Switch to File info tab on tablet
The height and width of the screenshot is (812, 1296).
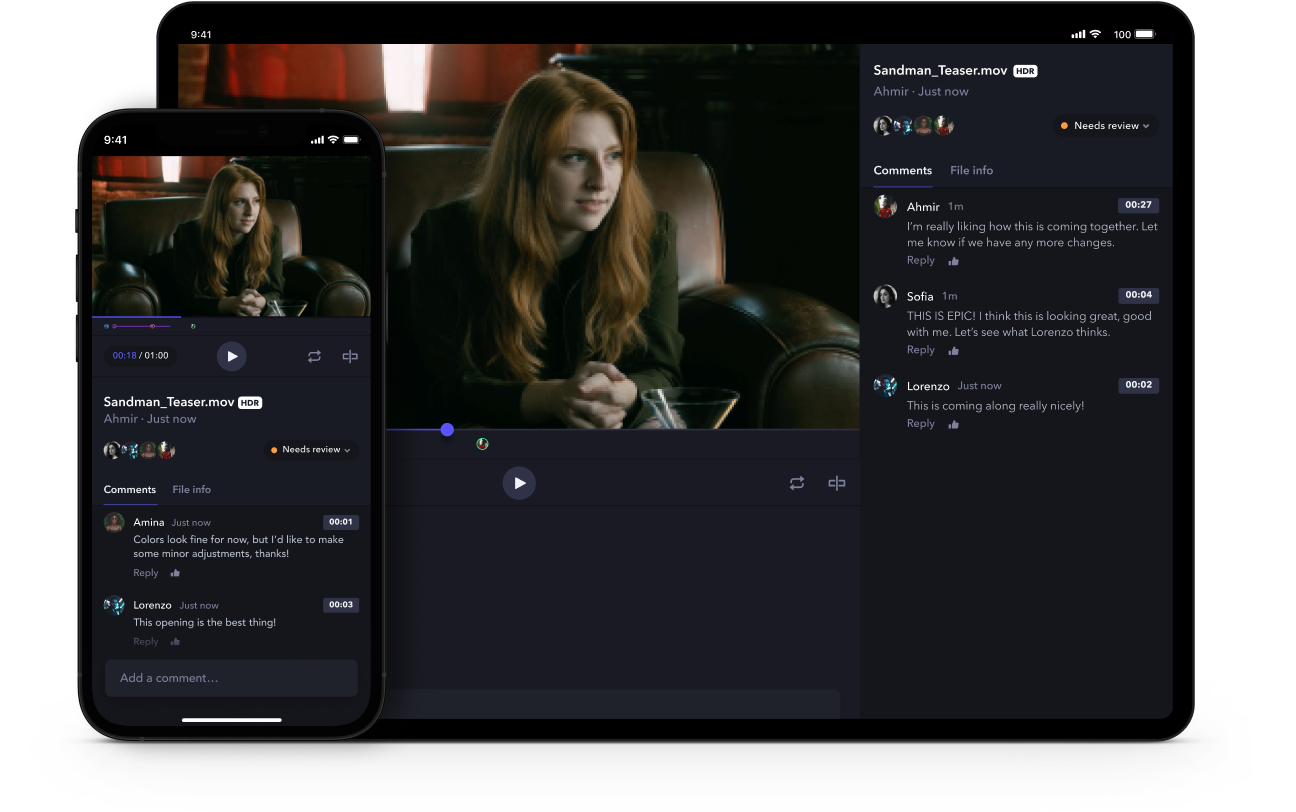(x=971, y=170)
